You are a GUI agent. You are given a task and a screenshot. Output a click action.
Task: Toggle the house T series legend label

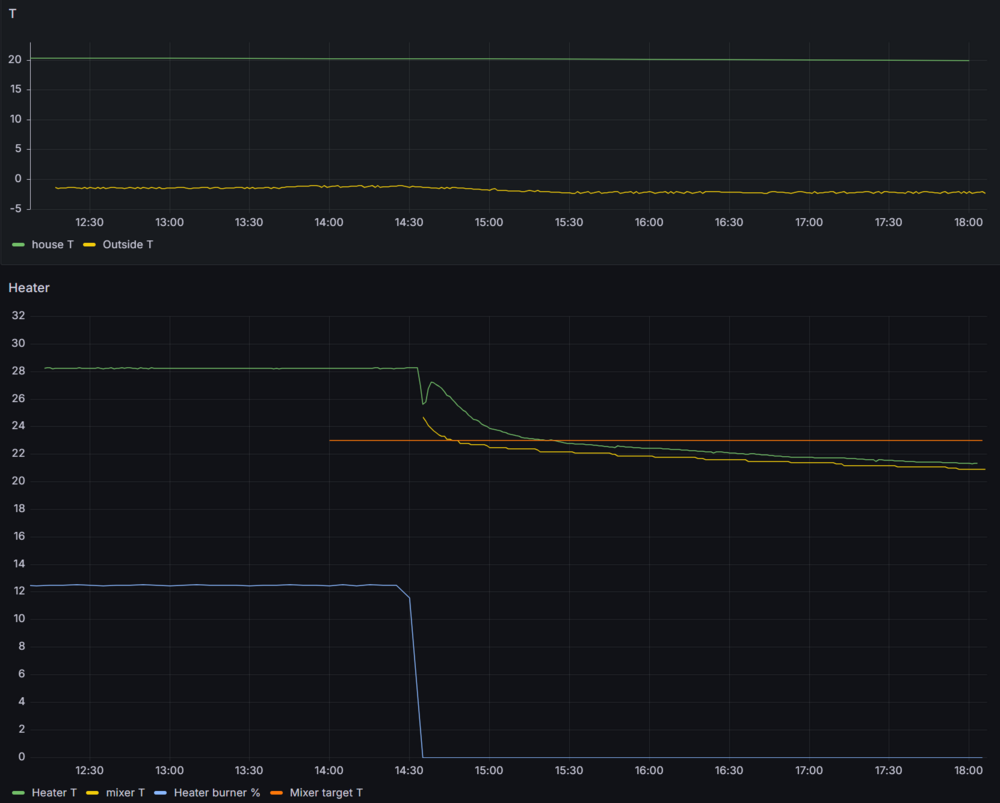[x=52, y=244]
